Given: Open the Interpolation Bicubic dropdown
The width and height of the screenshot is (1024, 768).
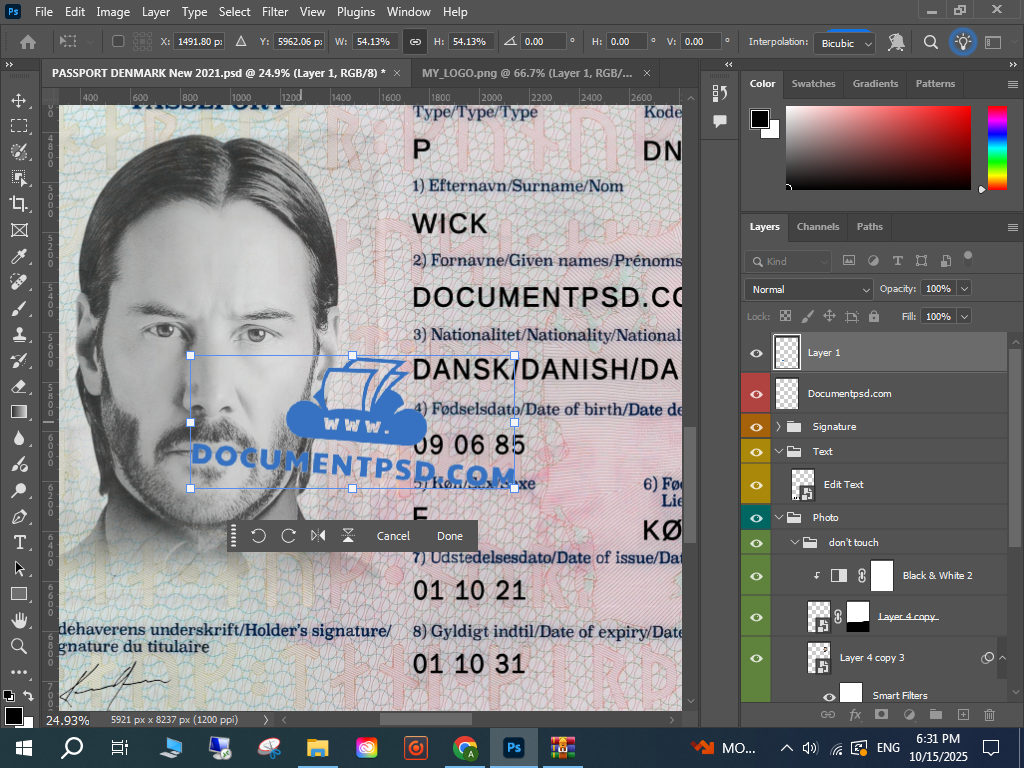Looking at the screenshot, I should [x=846, y=43].
